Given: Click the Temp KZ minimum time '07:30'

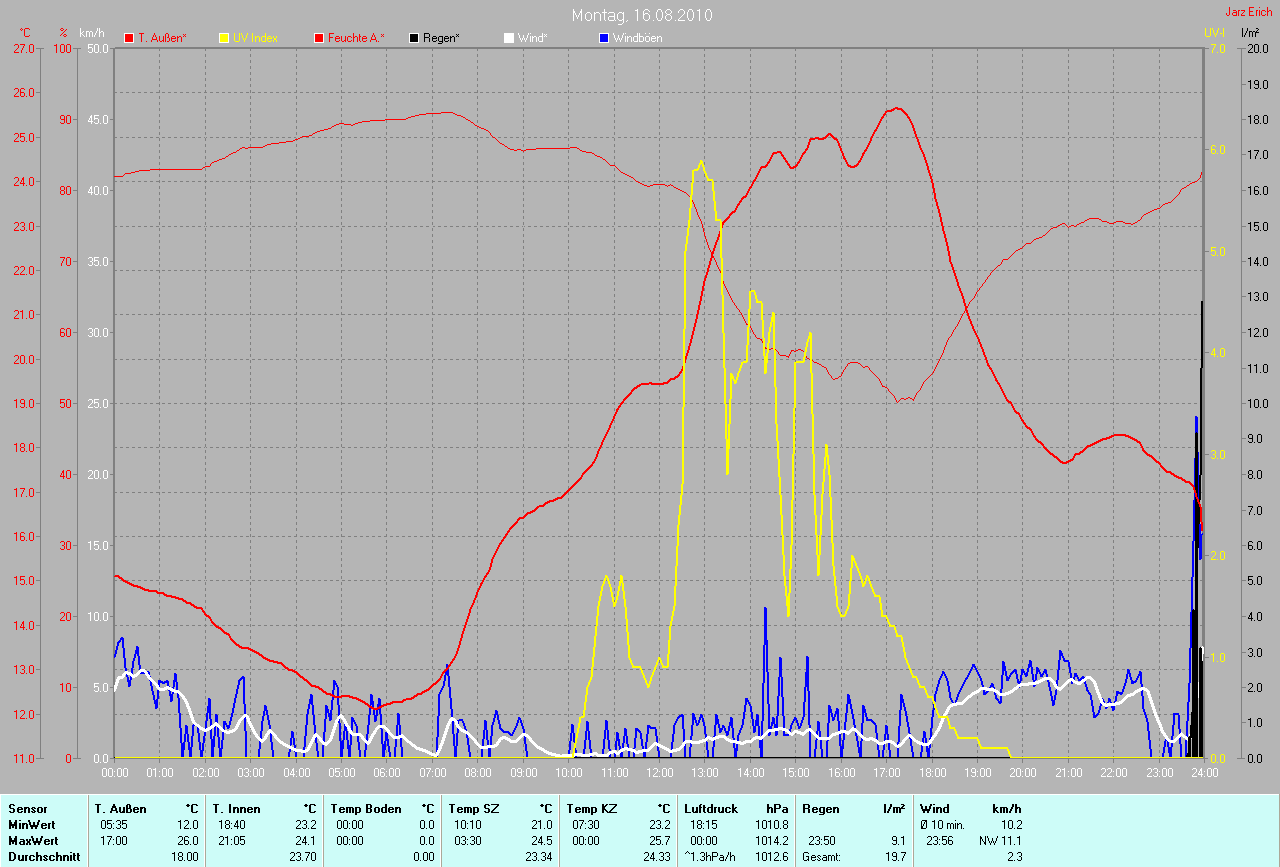Looking at the screenshot, I should pyautogui.click(x=588, y=825).
